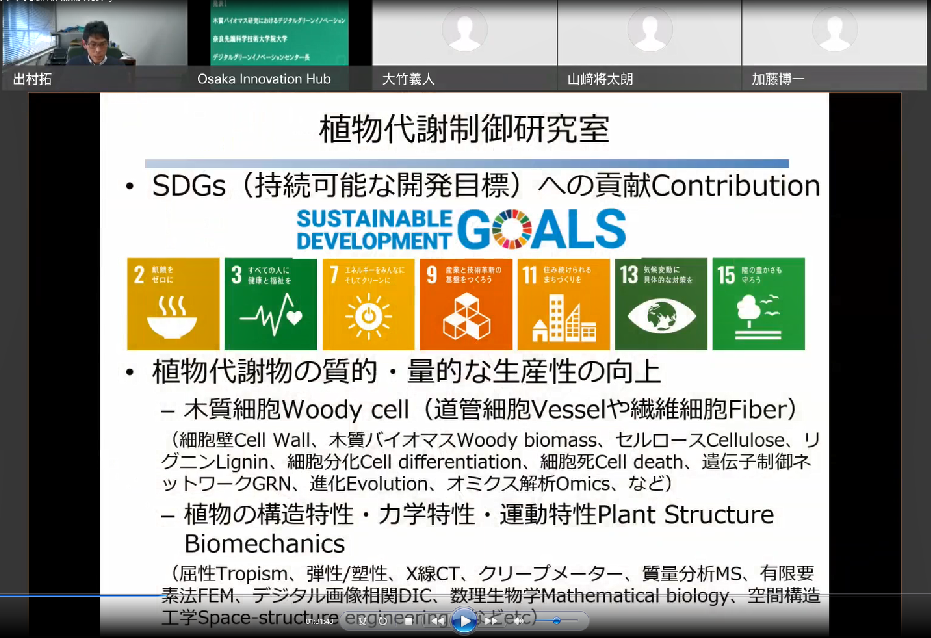
Task: Click the Stop playback button
Action: click(x=408, y=621)
